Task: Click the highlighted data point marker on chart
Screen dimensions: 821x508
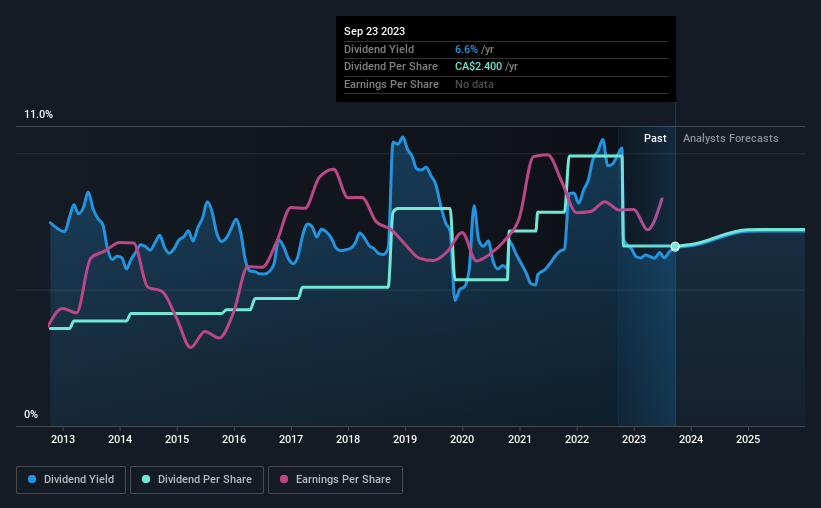Action: coord(675,246)
